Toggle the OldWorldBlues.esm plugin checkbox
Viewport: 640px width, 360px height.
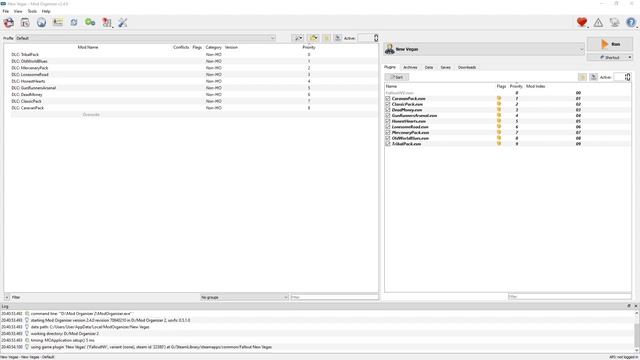pyautogui.click(x=388, y=138)
